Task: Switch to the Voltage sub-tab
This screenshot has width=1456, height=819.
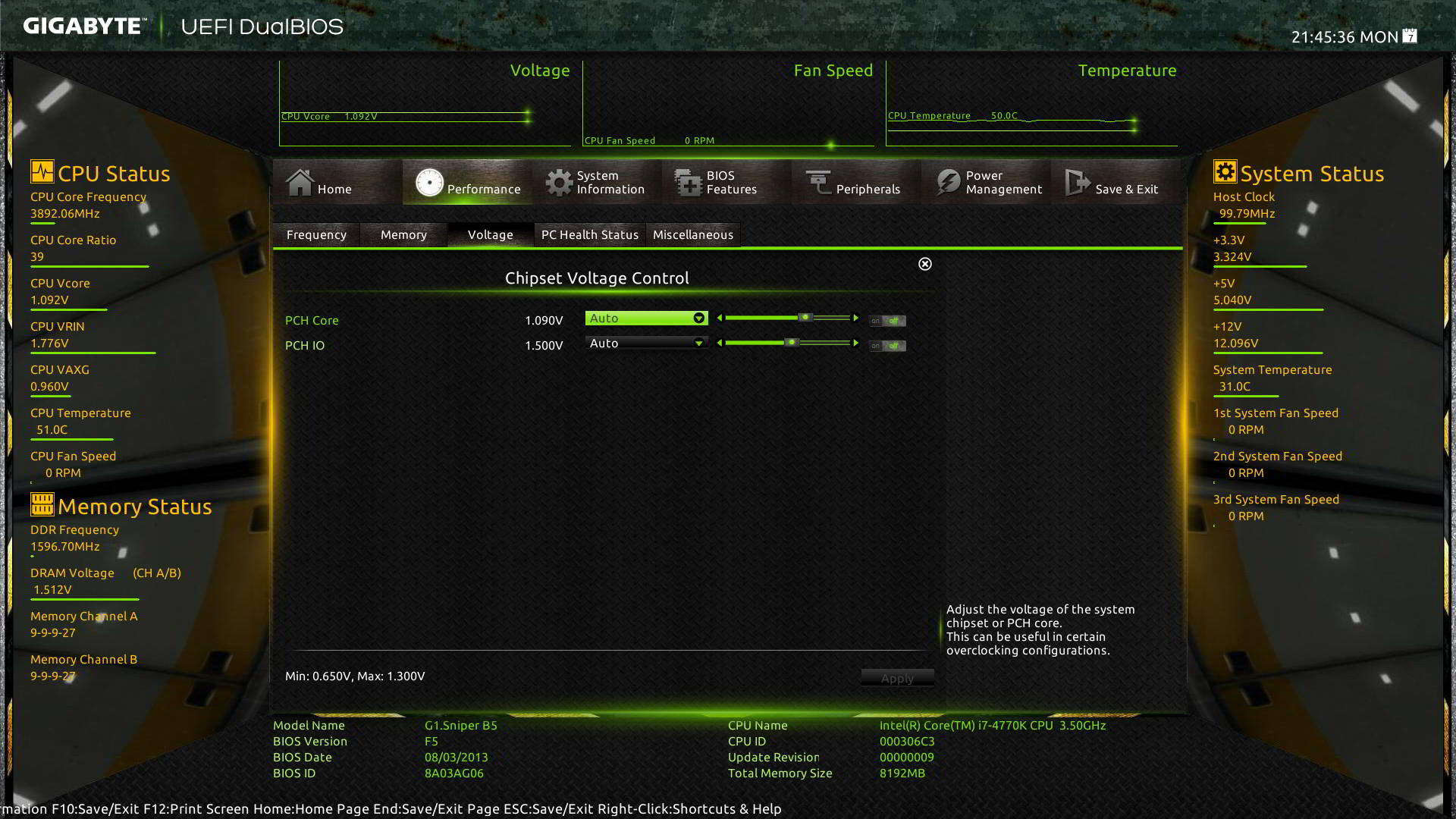Action: 490,234
